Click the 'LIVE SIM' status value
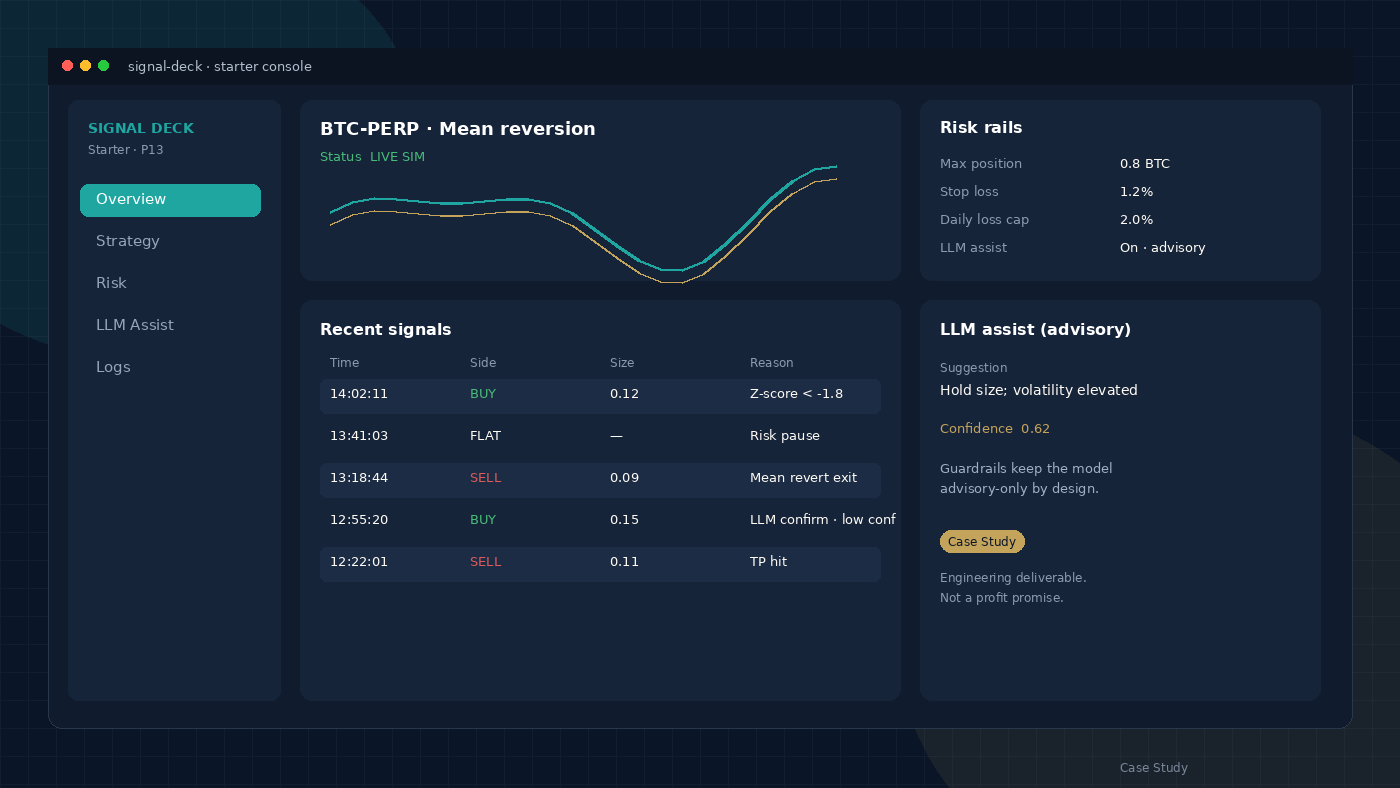 [x=397, y=157]
